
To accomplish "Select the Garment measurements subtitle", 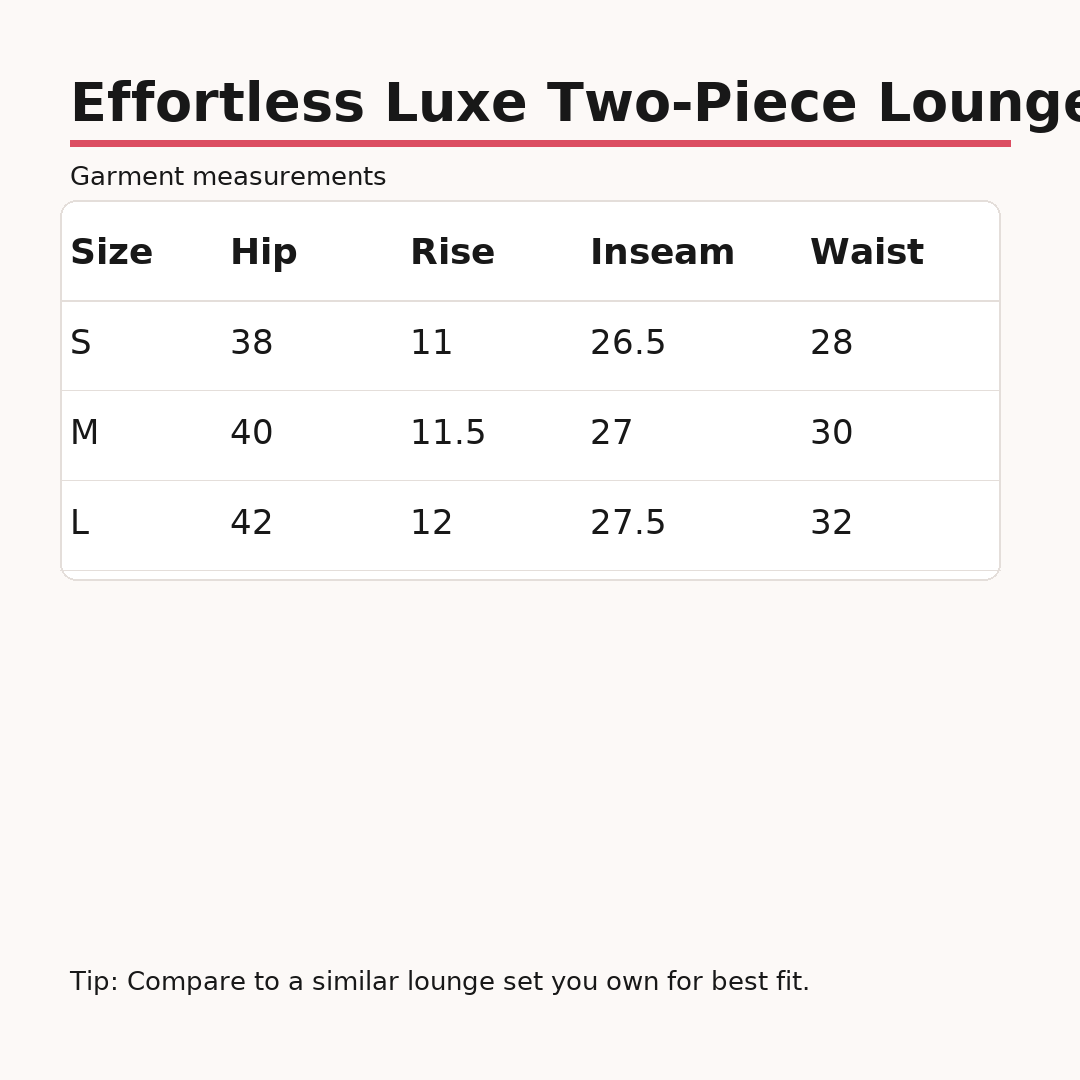I will [x=228, y=178].
